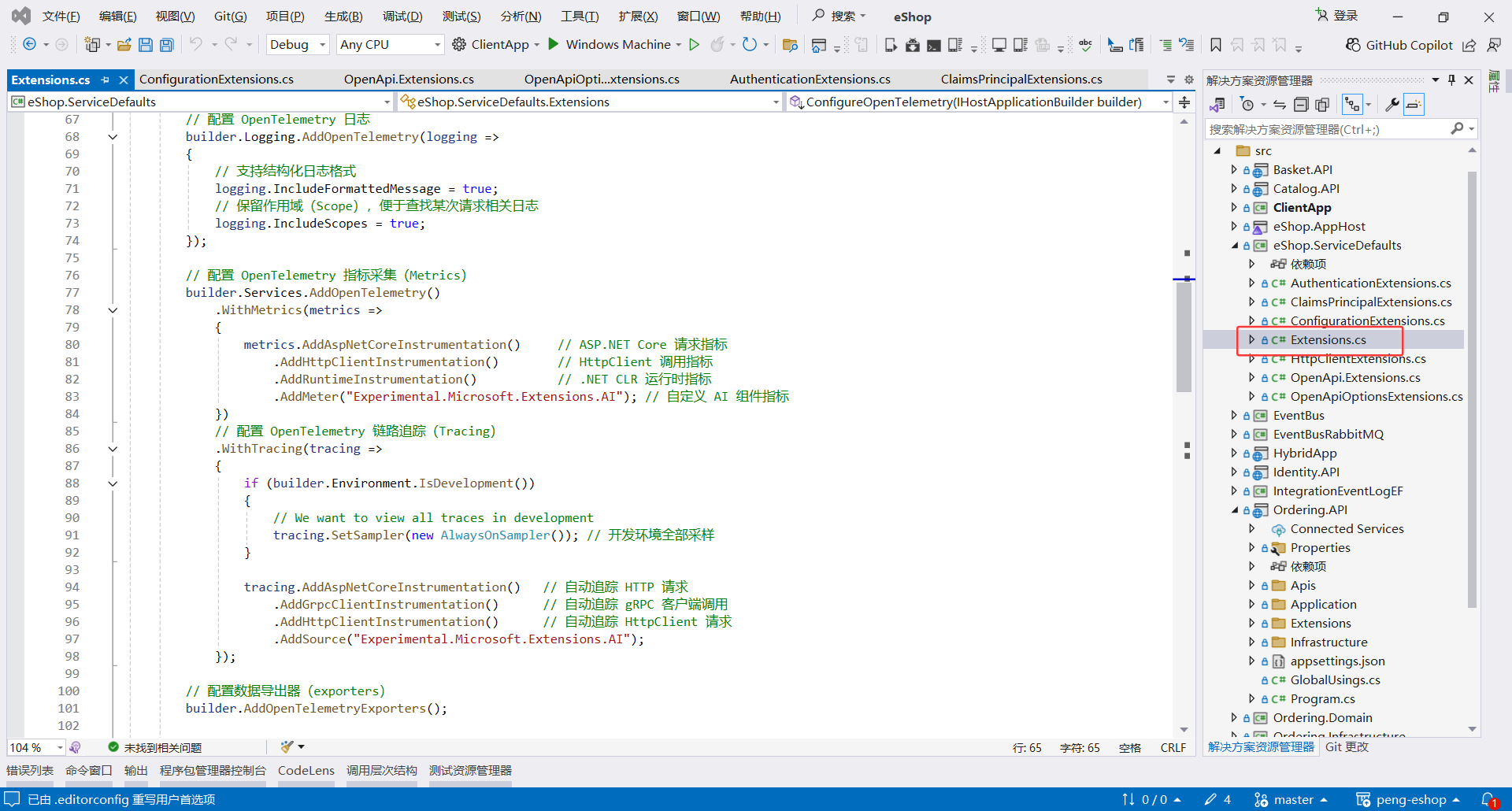
Task: Select Program.cs in Ordering.API
Action: coord(1322,699)
